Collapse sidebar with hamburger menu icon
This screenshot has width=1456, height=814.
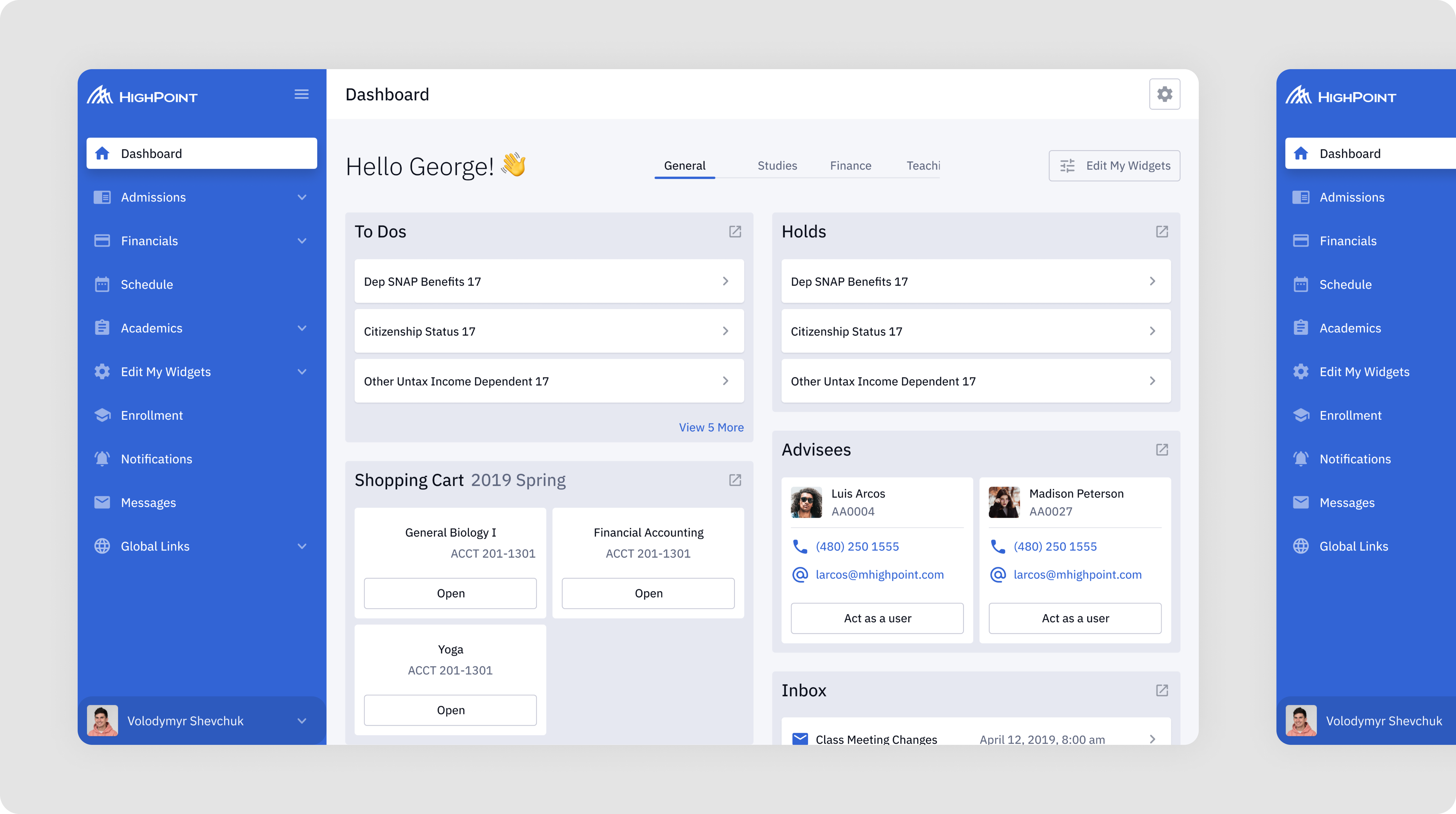[301, 94]
